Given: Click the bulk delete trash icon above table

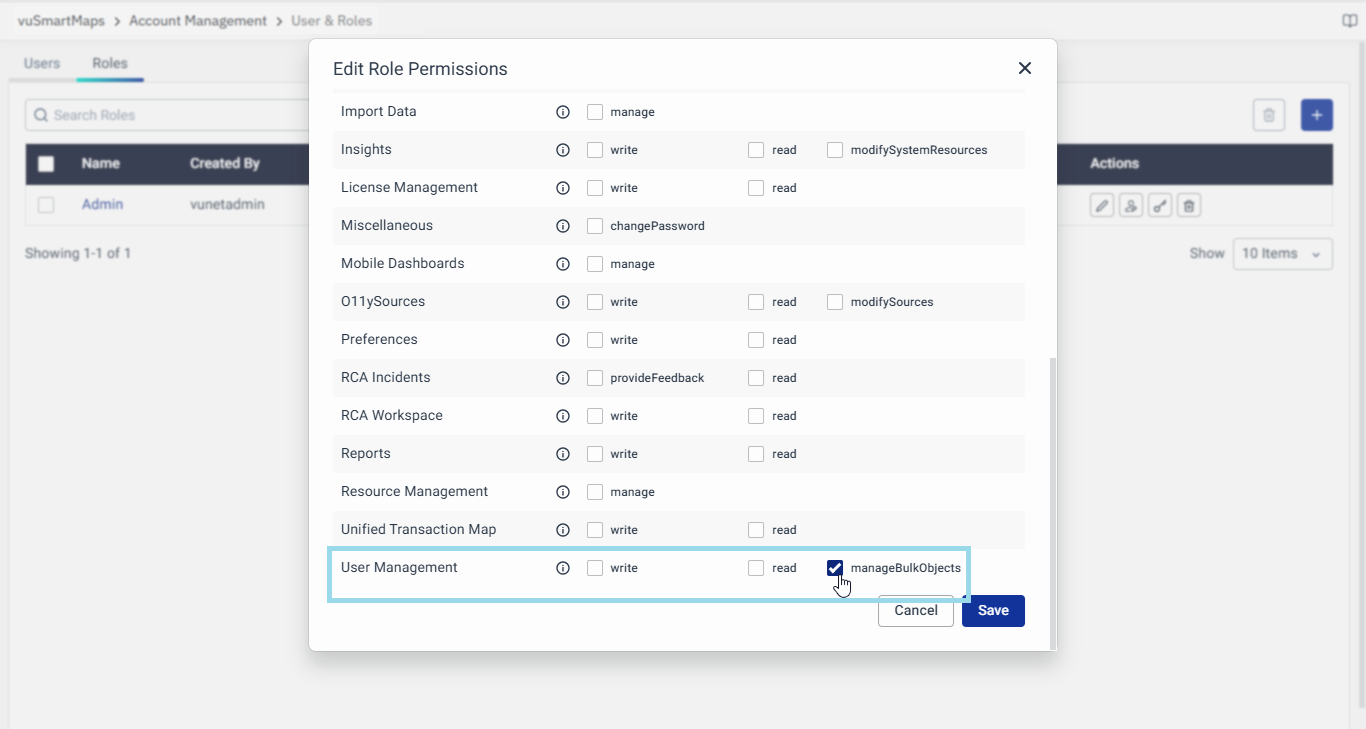Looking at the screenshot, I should tap(1268, 115).
